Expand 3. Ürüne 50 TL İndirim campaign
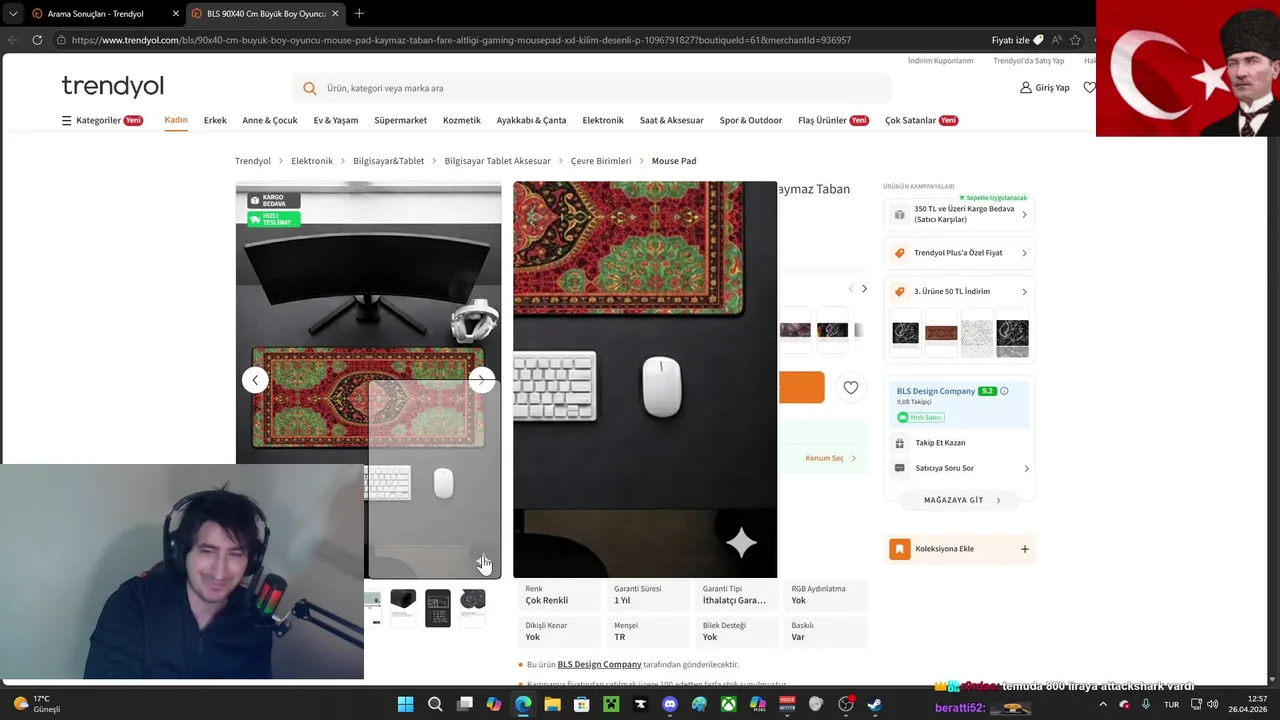 960,292
